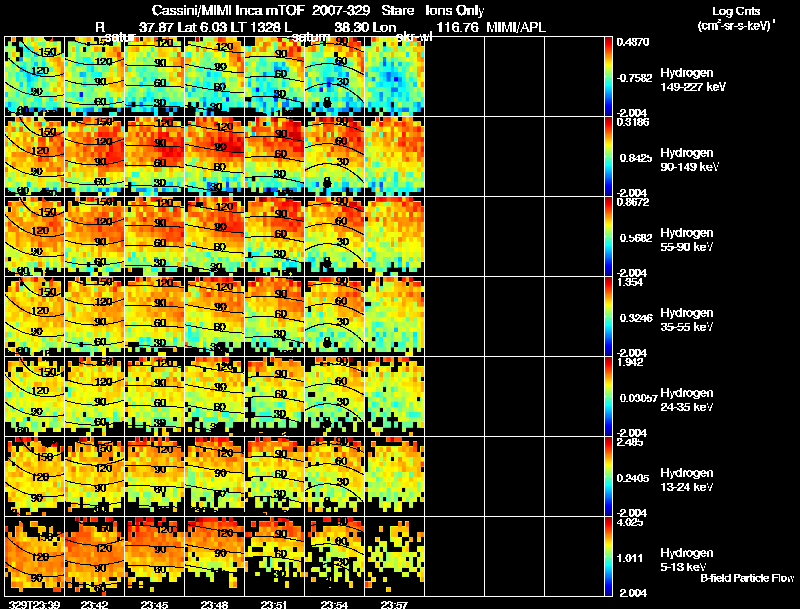800x609 pixels.
Task: Select the 55-90 keV image panel at 23:48
Action: tap(215, 237)
